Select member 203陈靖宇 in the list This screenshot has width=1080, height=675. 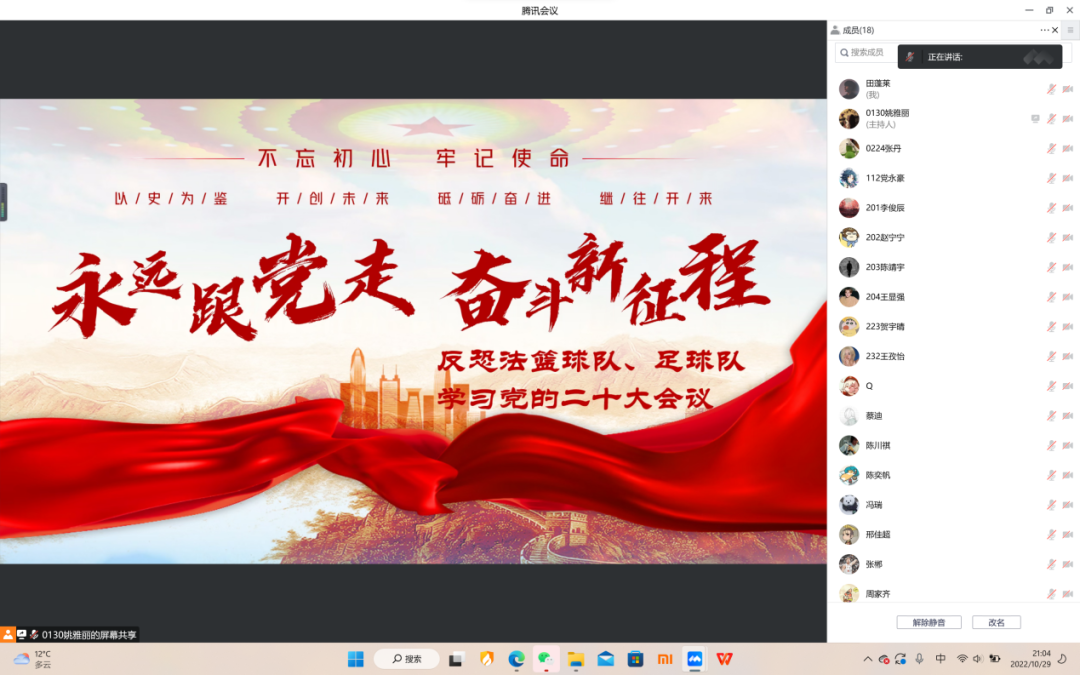(885, 267)
